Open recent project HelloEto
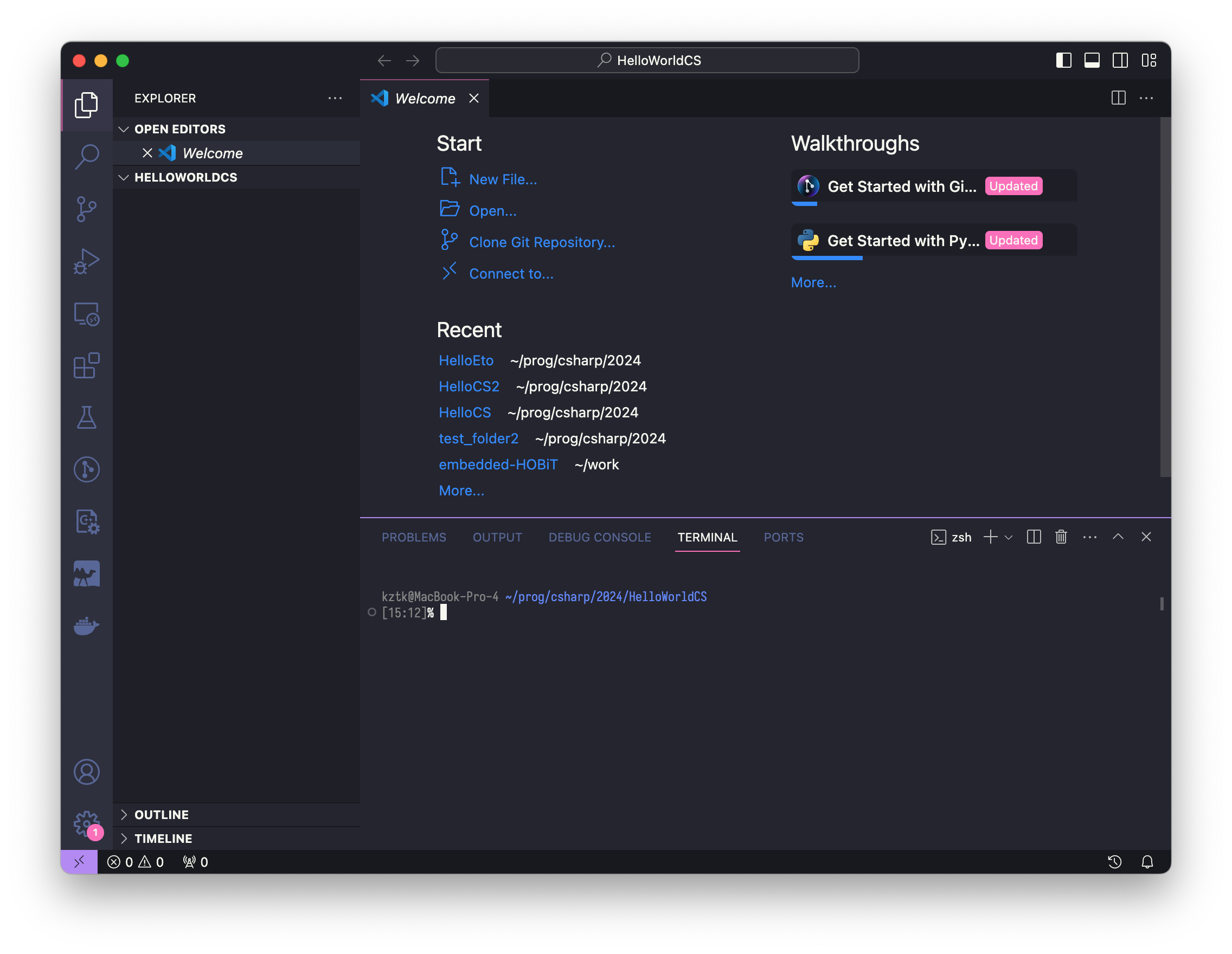 tap(466, 360)
